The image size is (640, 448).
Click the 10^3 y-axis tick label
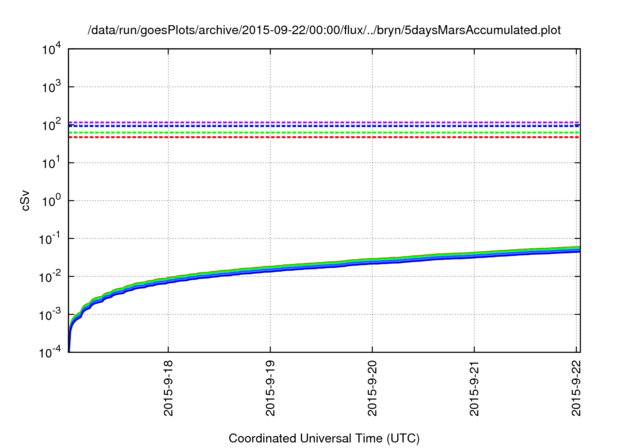click(52, 87)
